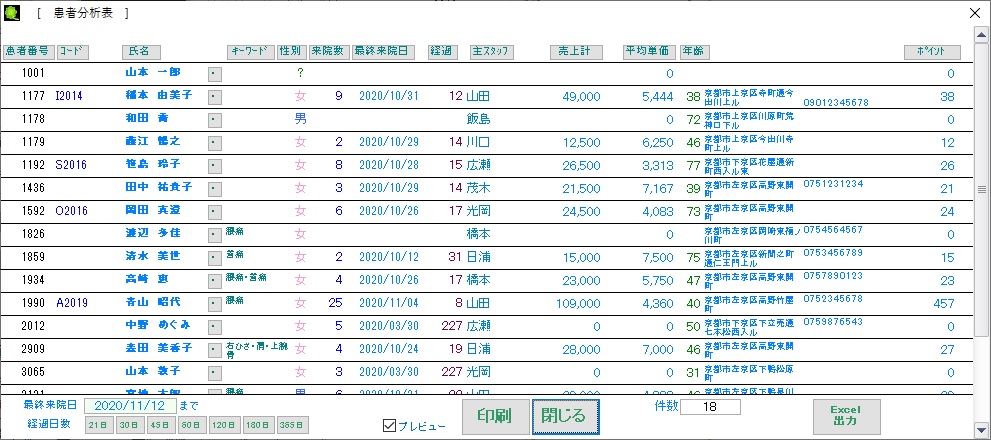Sort by 経過 column header
Image resolution: width=991 pixels, height=440 pixels.
coord(444,52)
